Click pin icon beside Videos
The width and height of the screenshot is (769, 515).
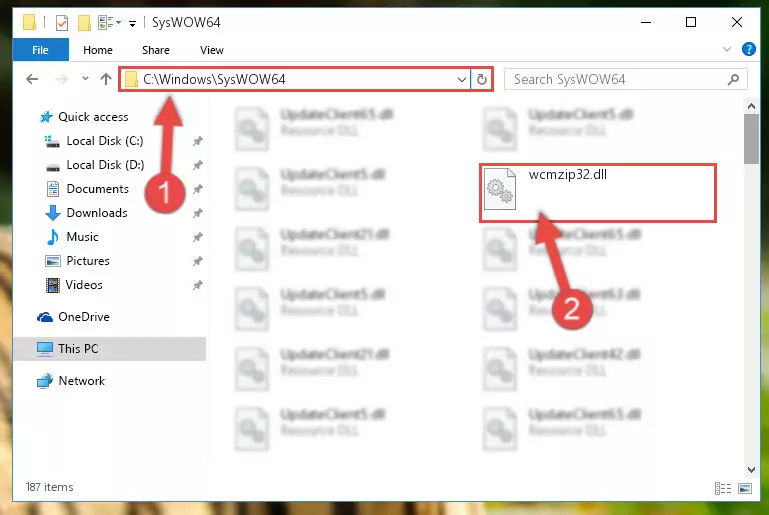pyautogui.click(x=197, y=285)
